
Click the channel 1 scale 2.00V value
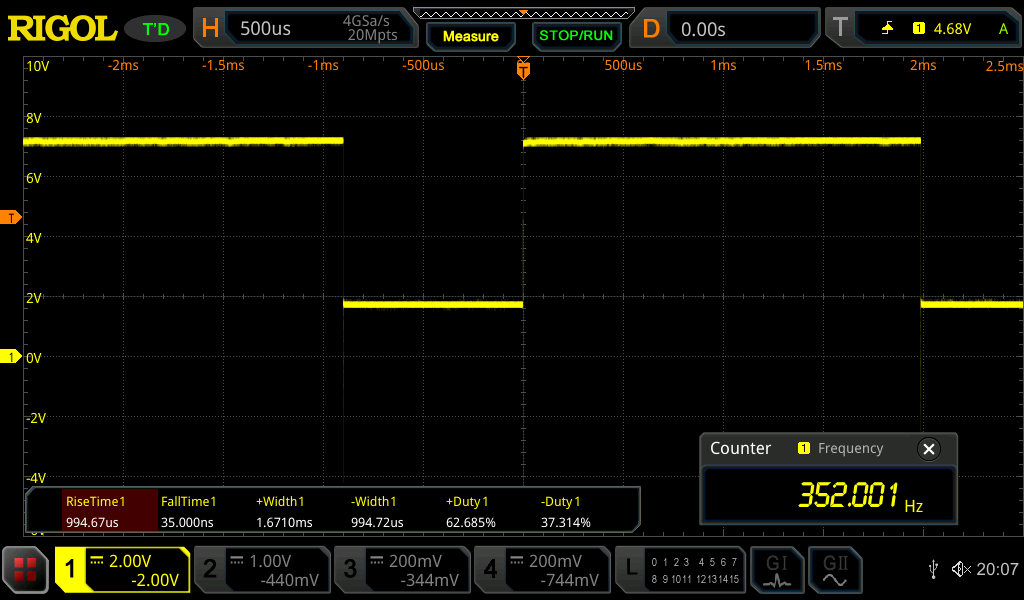pos(130,561)
